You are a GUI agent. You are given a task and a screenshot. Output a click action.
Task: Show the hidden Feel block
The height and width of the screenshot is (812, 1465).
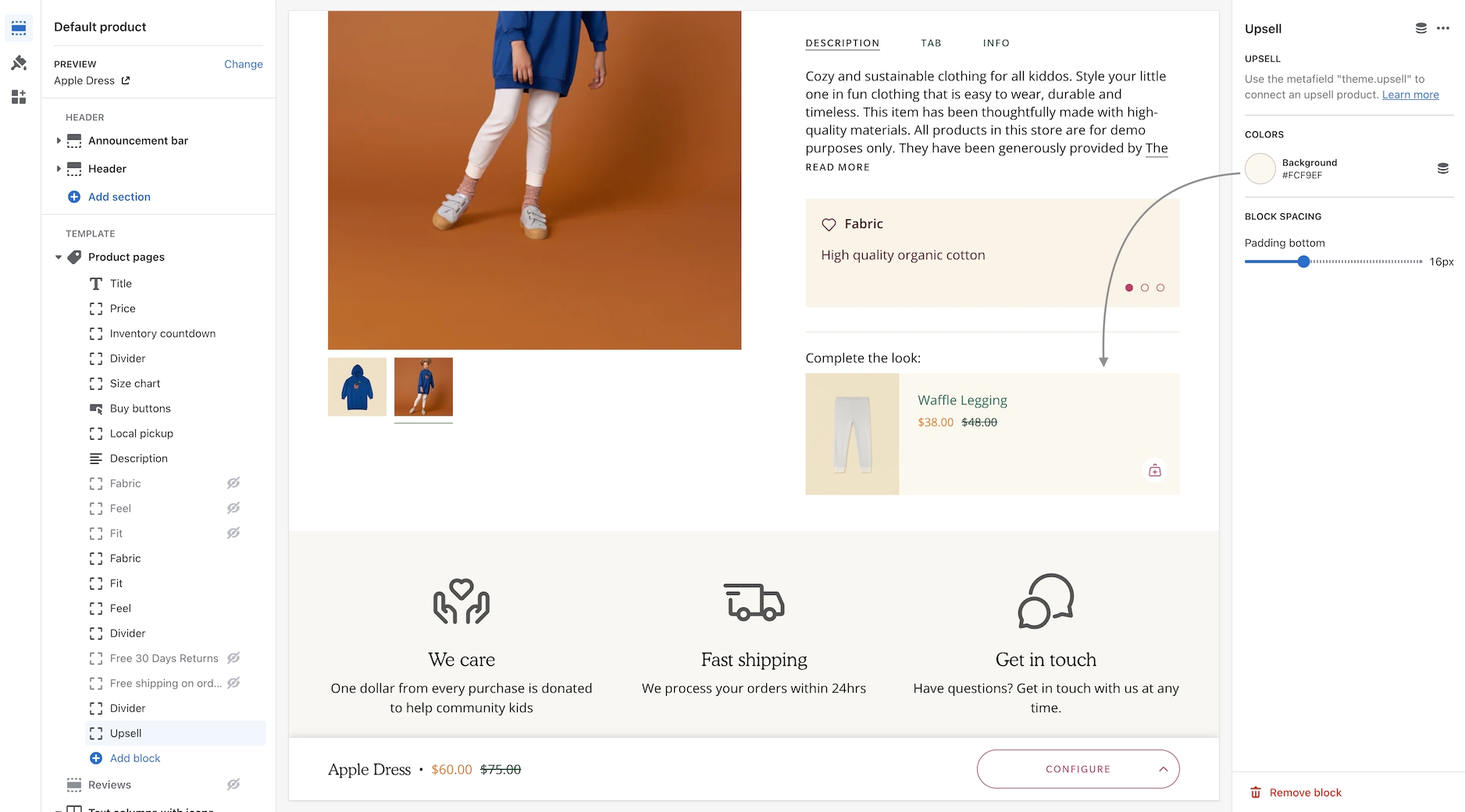(233, 508)
